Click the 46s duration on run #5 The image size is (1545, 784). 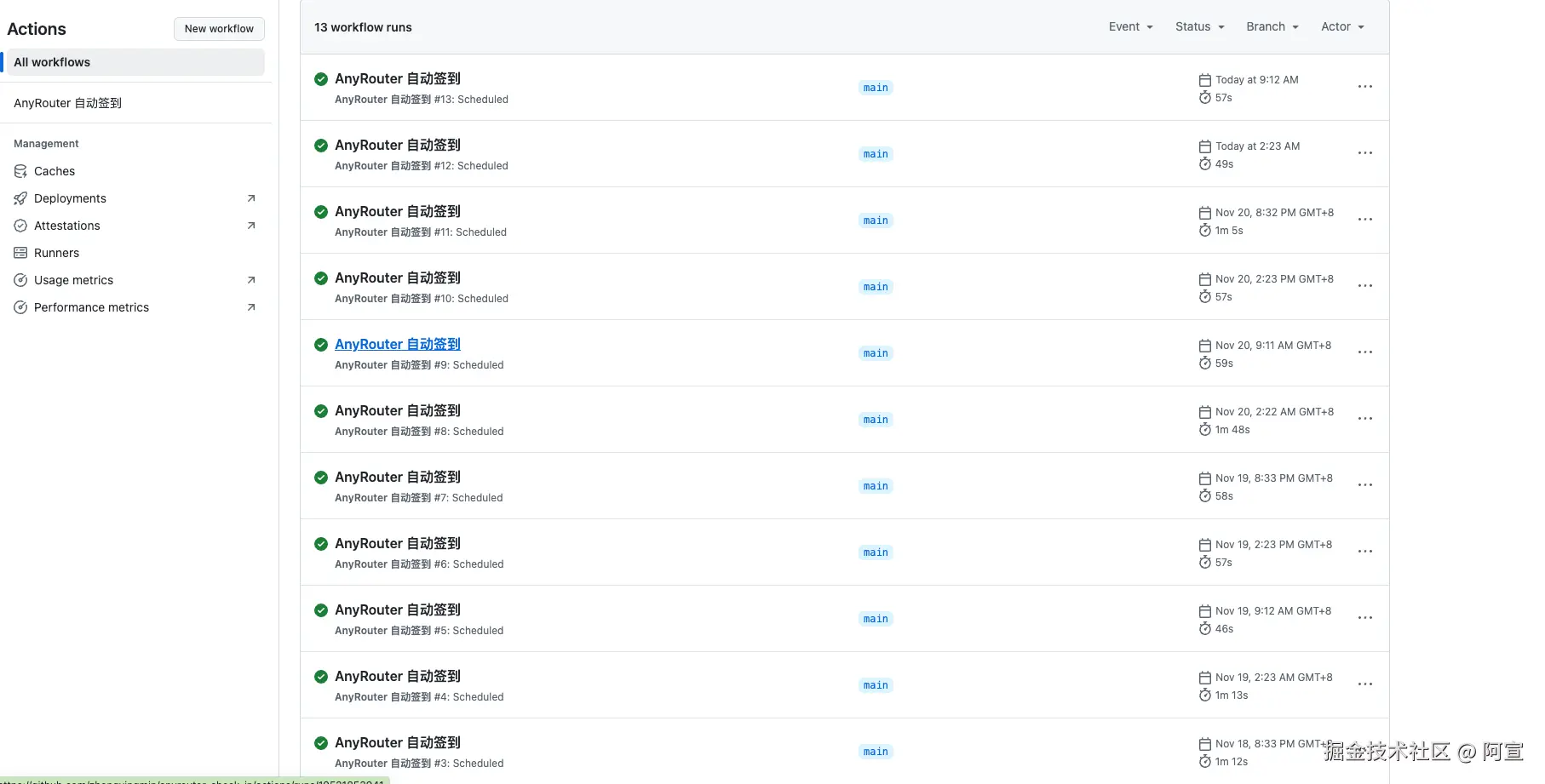pos(1225,629)
